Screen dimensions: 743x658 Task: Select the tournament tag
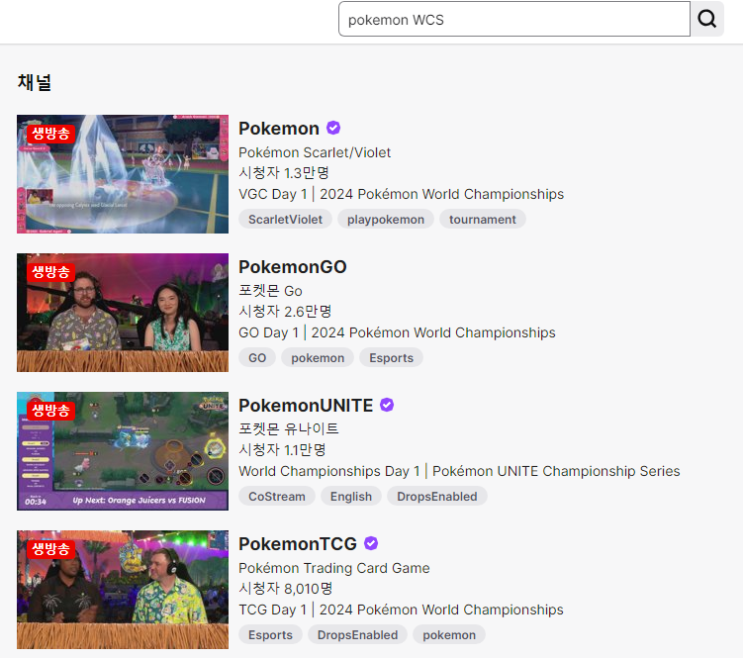coord(482,219)
